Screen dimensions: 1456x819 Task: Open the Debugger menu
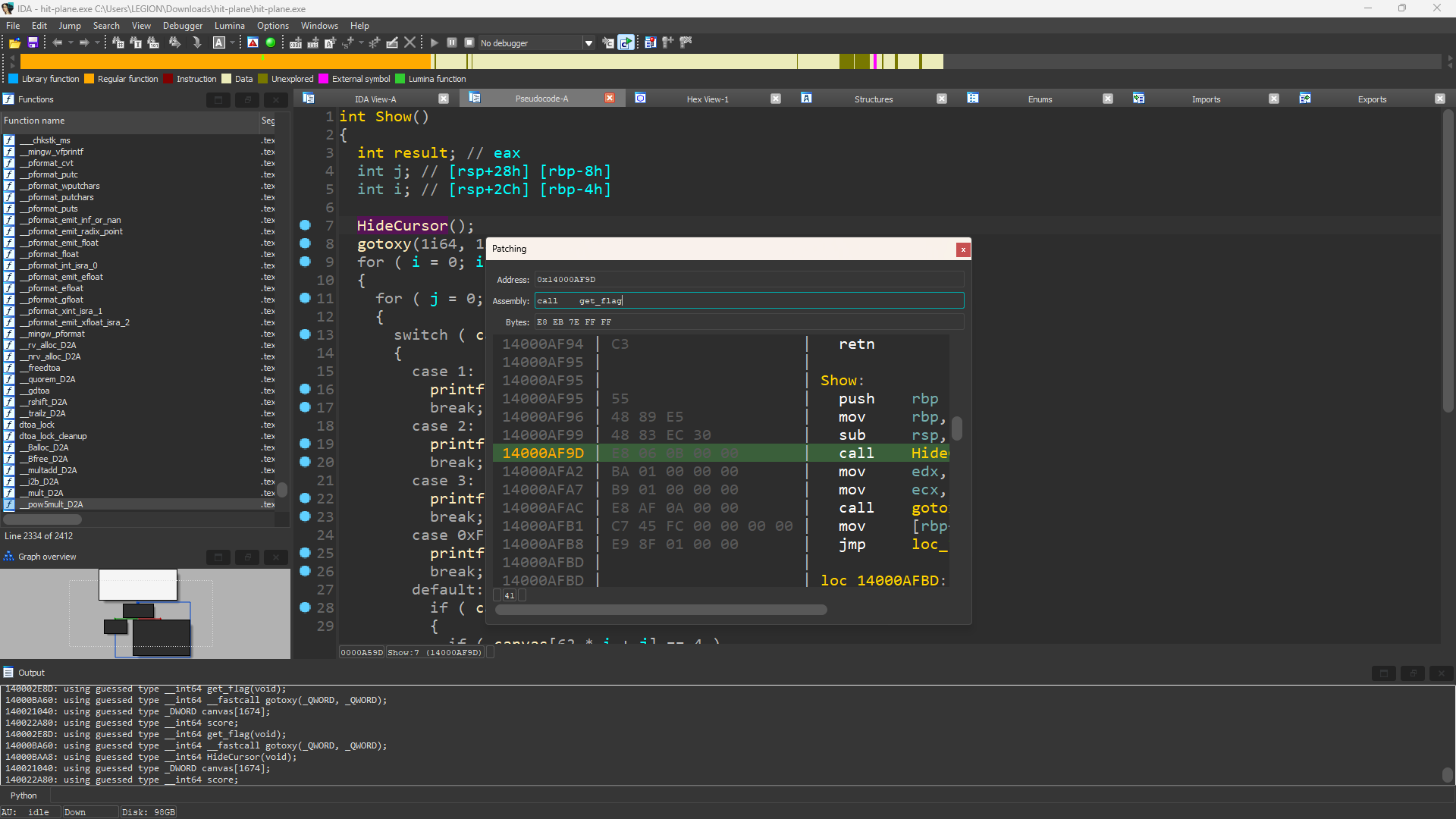(183, 26)
